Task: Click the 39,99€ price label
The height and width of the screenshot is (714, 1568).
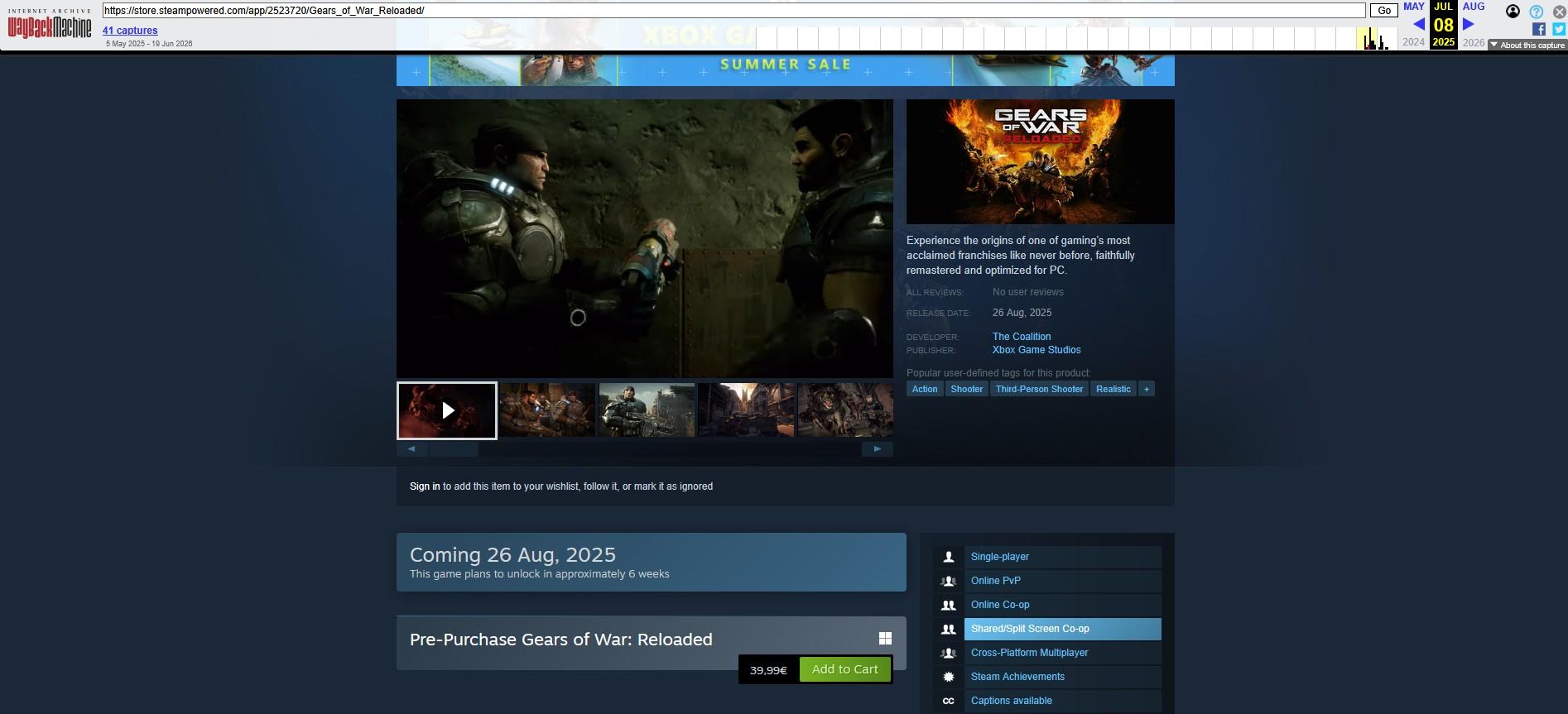Action: click(768, 670)
